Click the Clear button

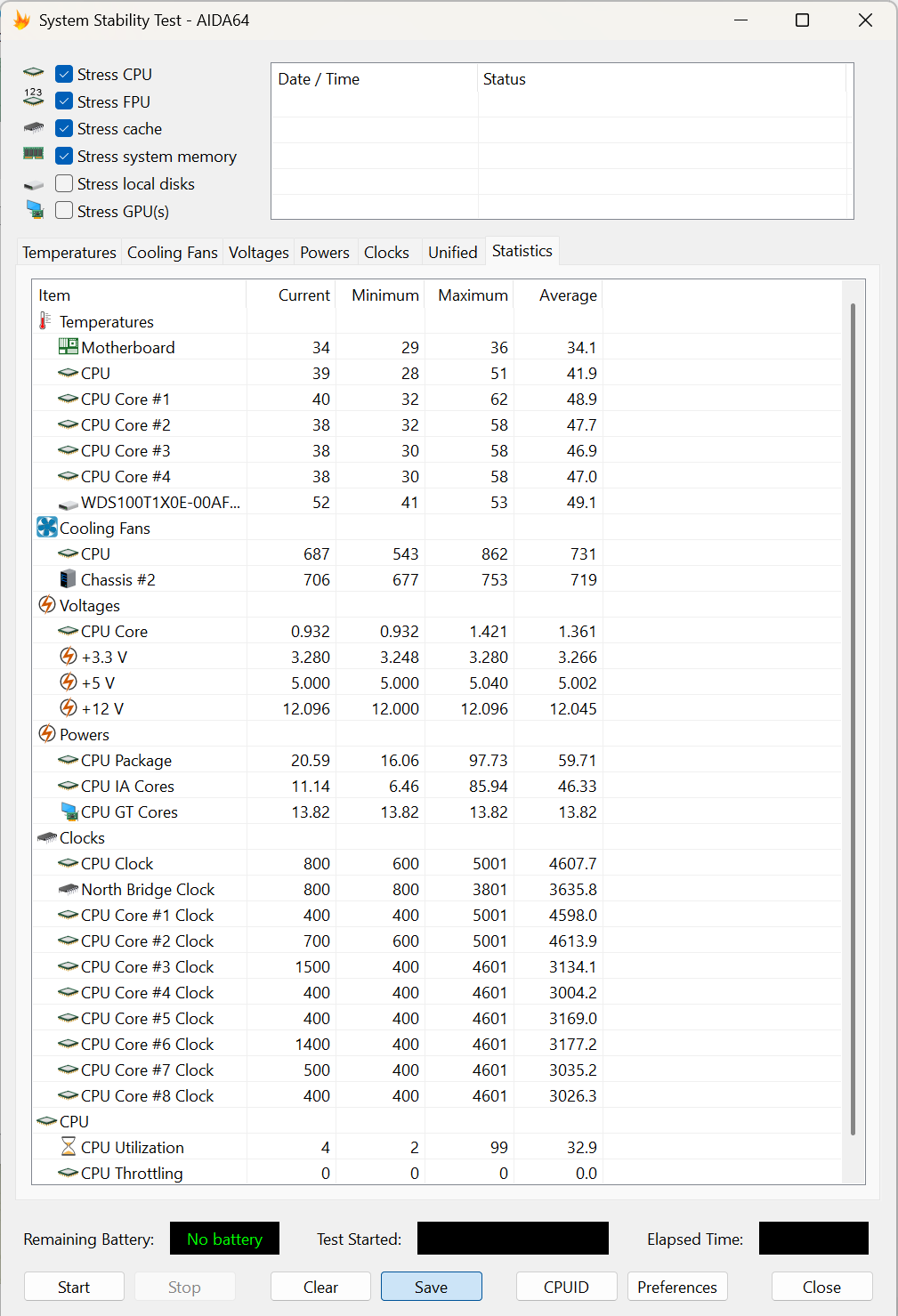[320, 1287]
